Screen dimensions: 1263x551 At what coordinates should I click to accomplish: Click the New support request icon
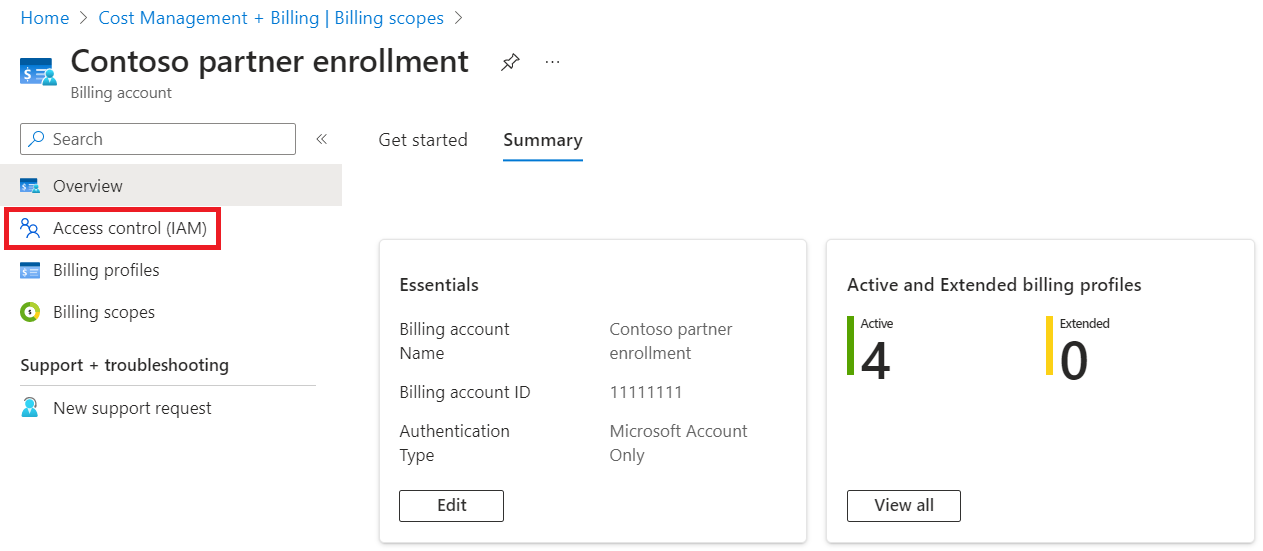coord(30,408)
